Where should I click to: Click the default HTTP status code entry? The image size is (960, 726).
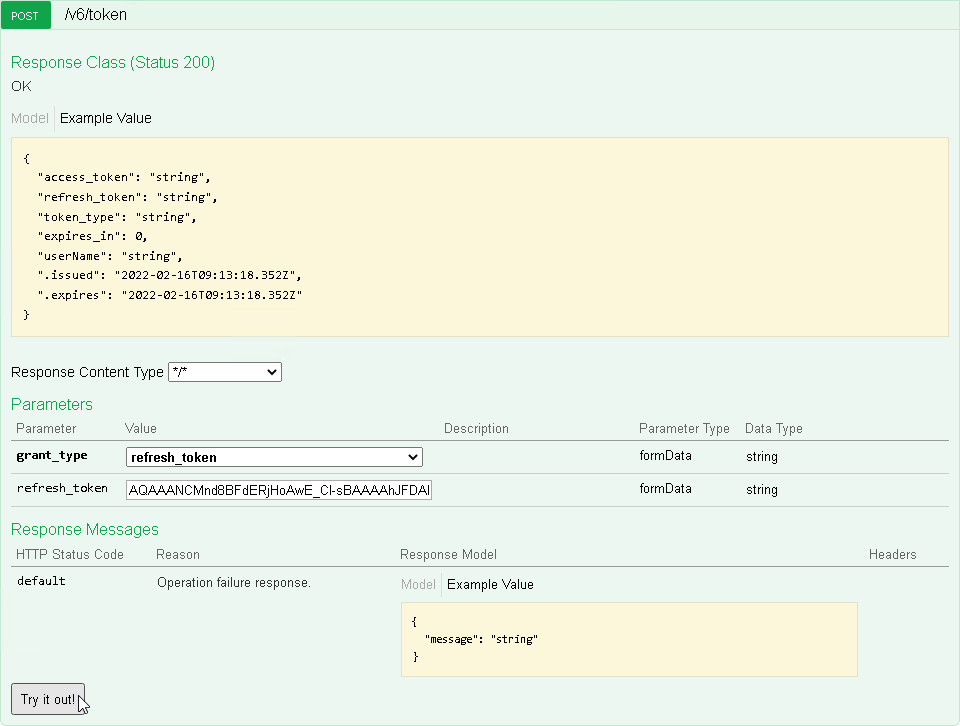(41, 582)
